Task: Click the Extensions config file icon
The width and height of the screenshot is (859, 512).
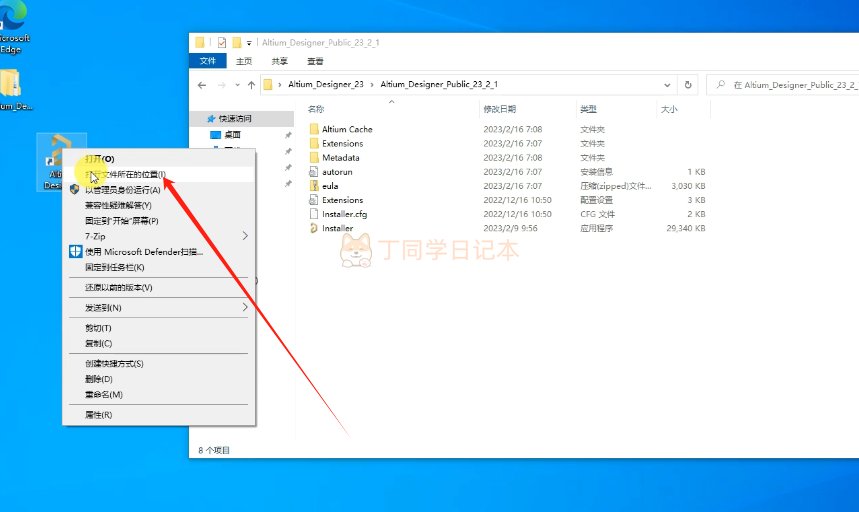Action: click(314, 200)
